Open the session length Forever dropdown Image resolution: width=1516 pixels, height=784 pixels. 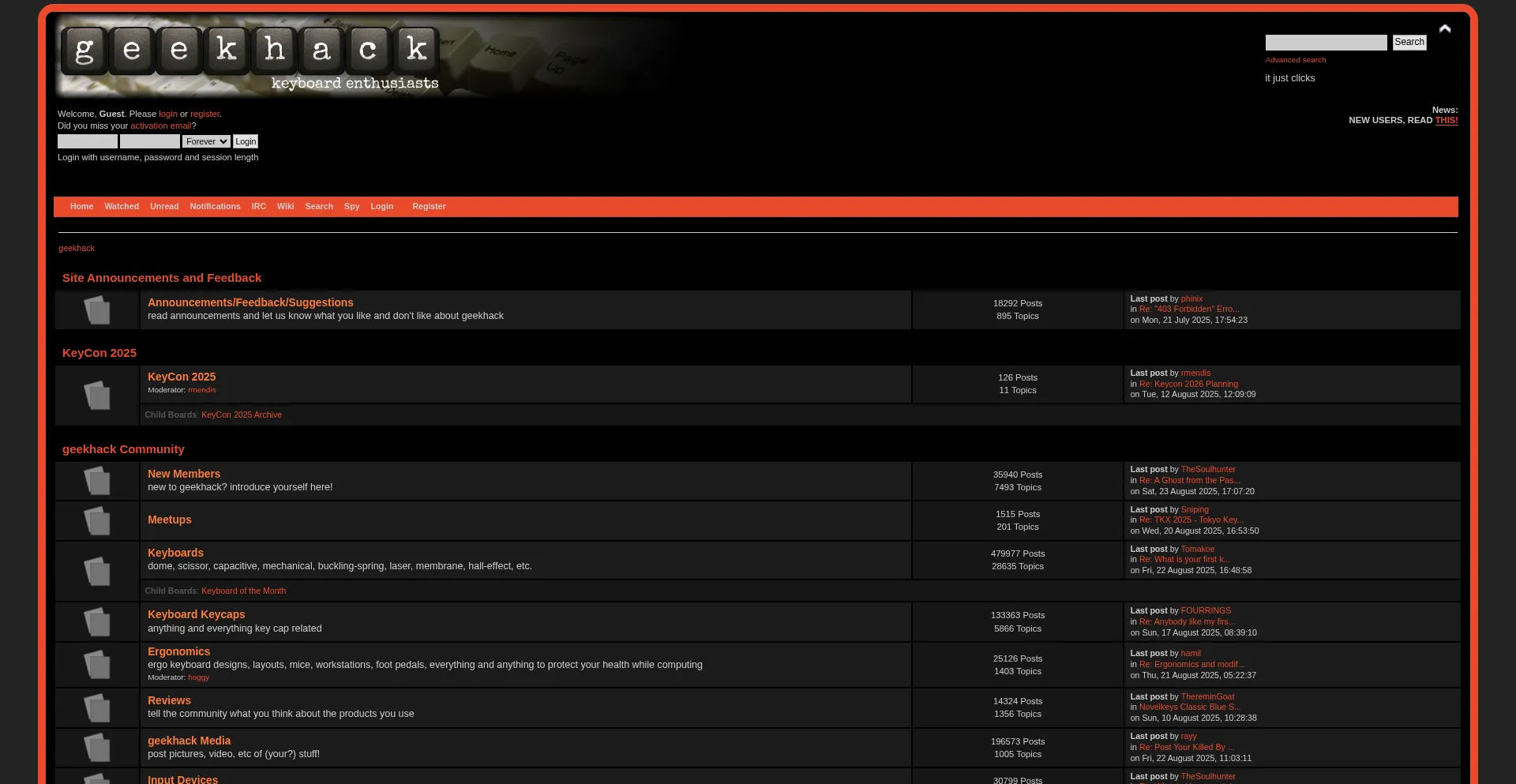pos(206,141)
